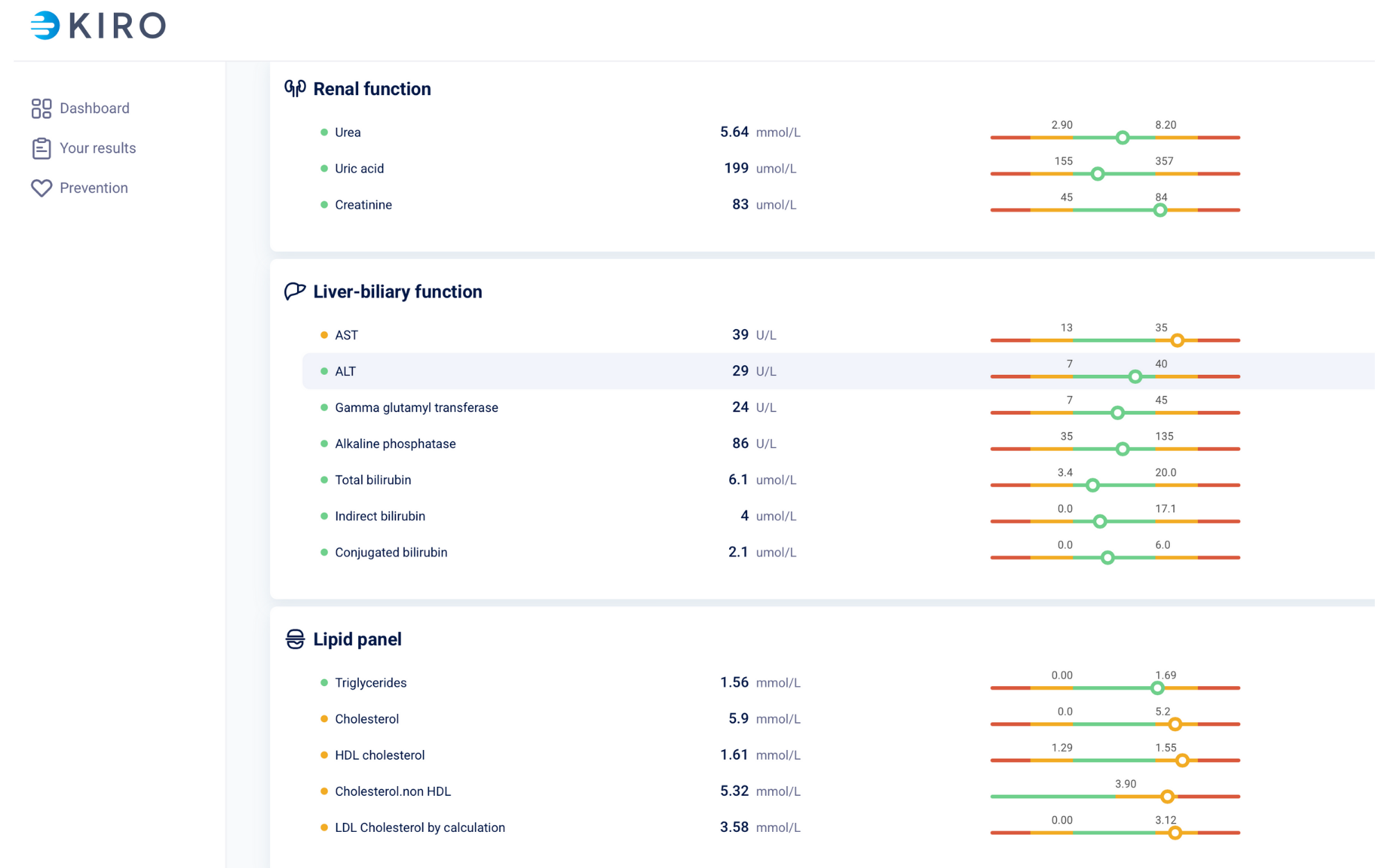Viewport: 1388px width, 868px height.
Task: Click the Your results clipboard icon
Action: coord(41,148)
